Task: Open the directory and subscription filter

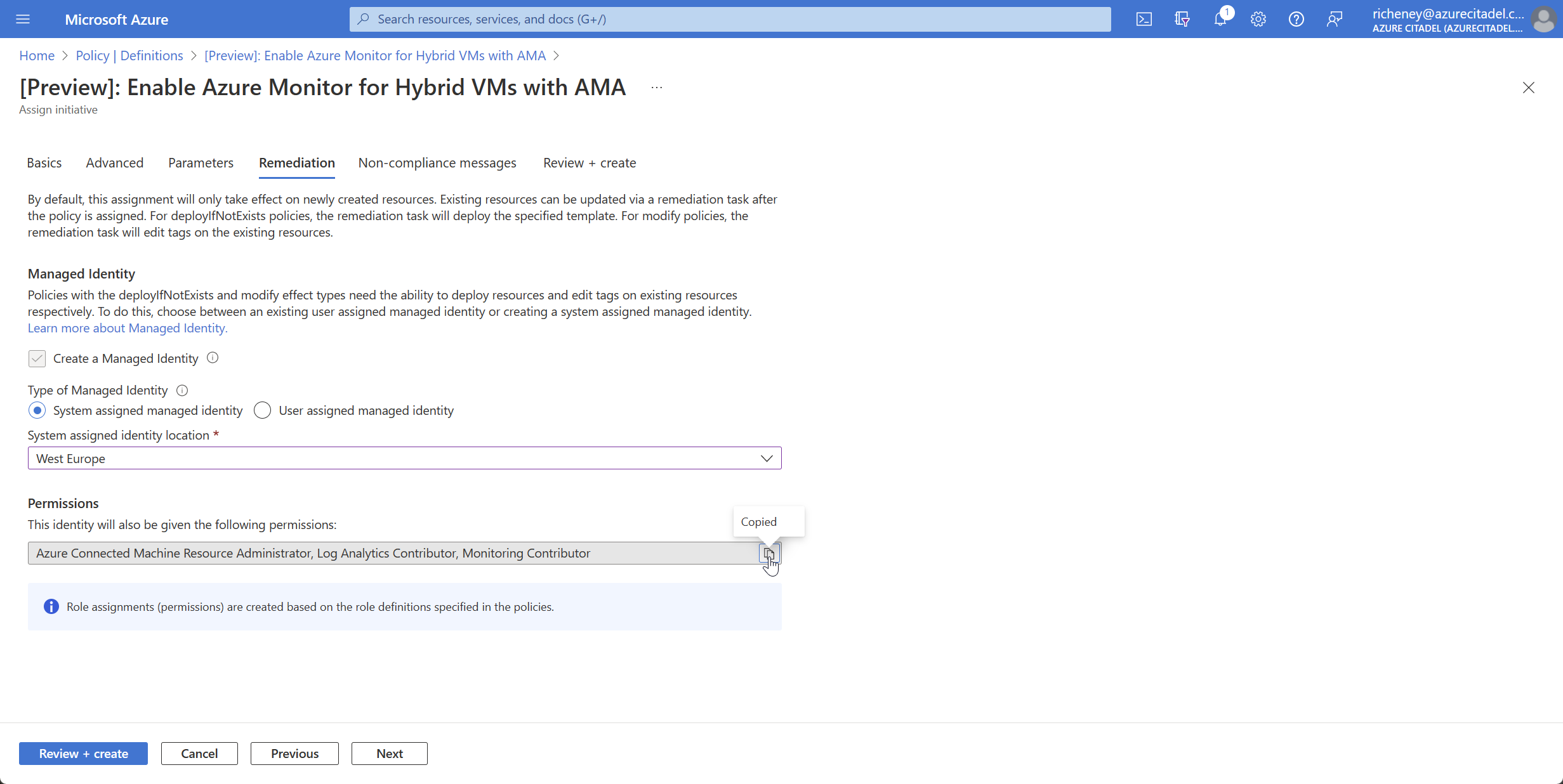Action: 1182,19
